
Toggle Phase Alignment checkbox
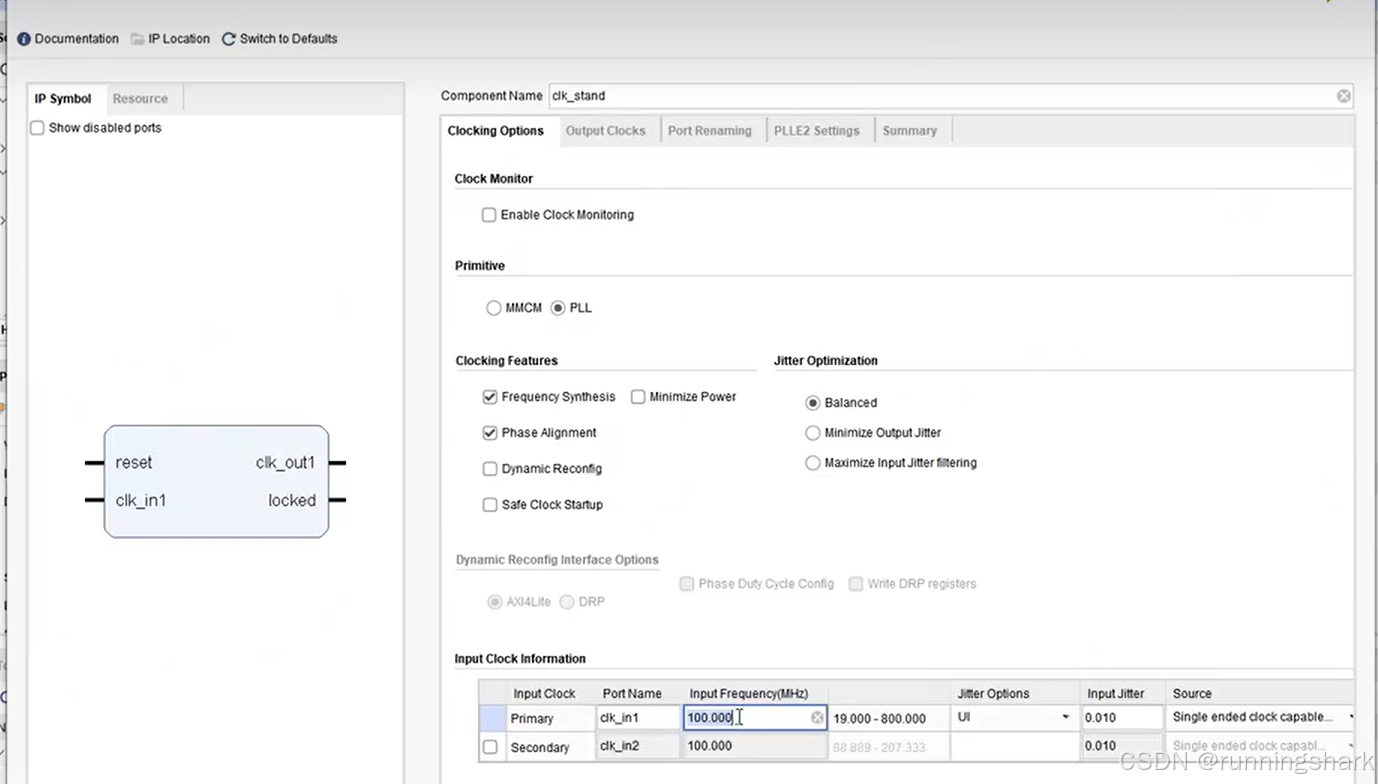pyautogui.click(x=490, y=433)
